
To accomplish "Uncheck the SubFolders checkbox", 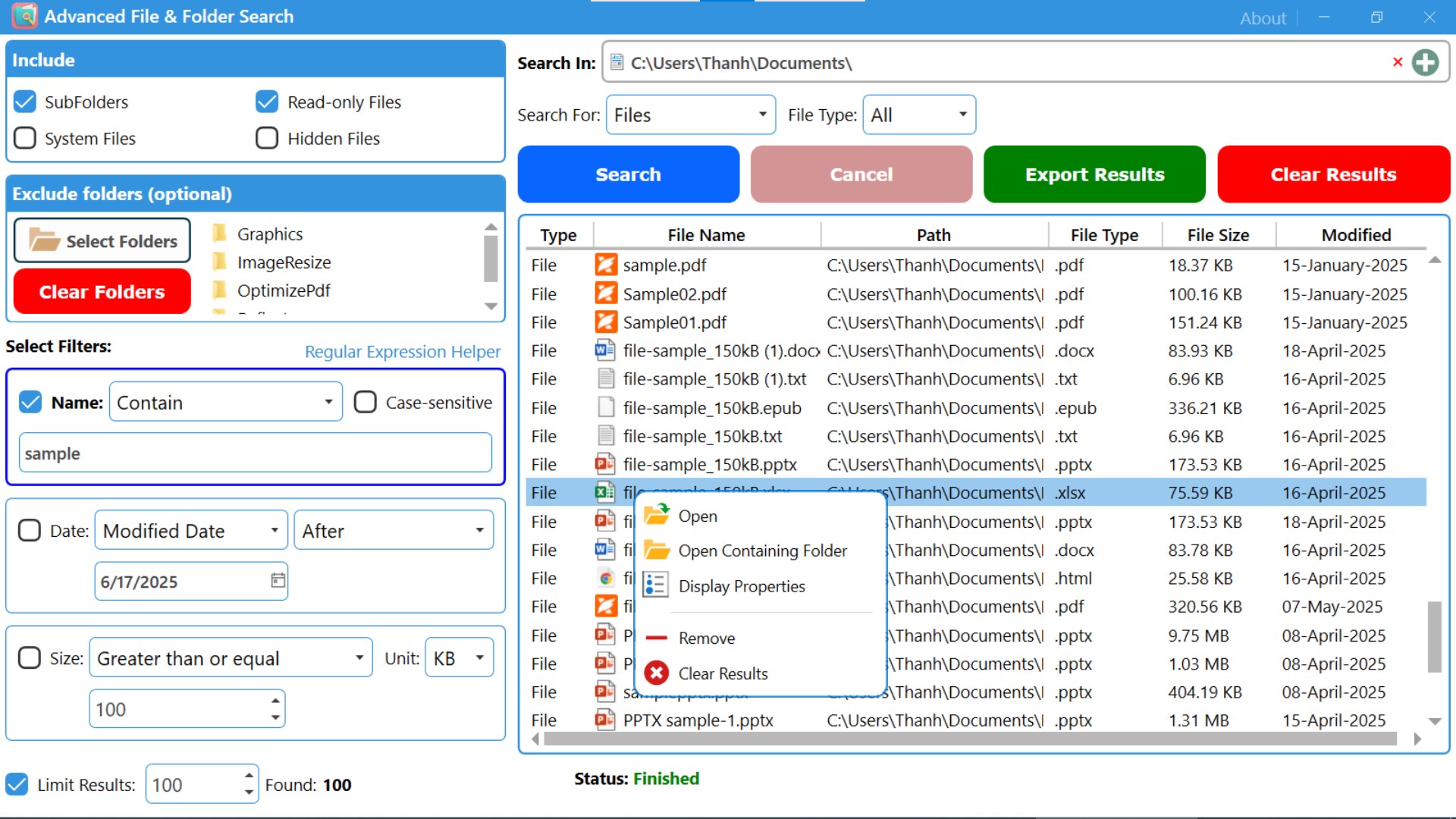I will pyautogui.click(x=25, y=102).
